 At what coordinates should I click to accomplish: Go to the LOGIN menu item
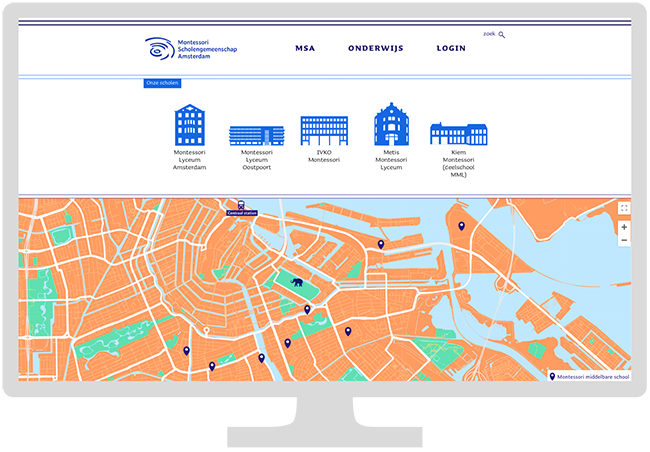click(x=451, y=49)
